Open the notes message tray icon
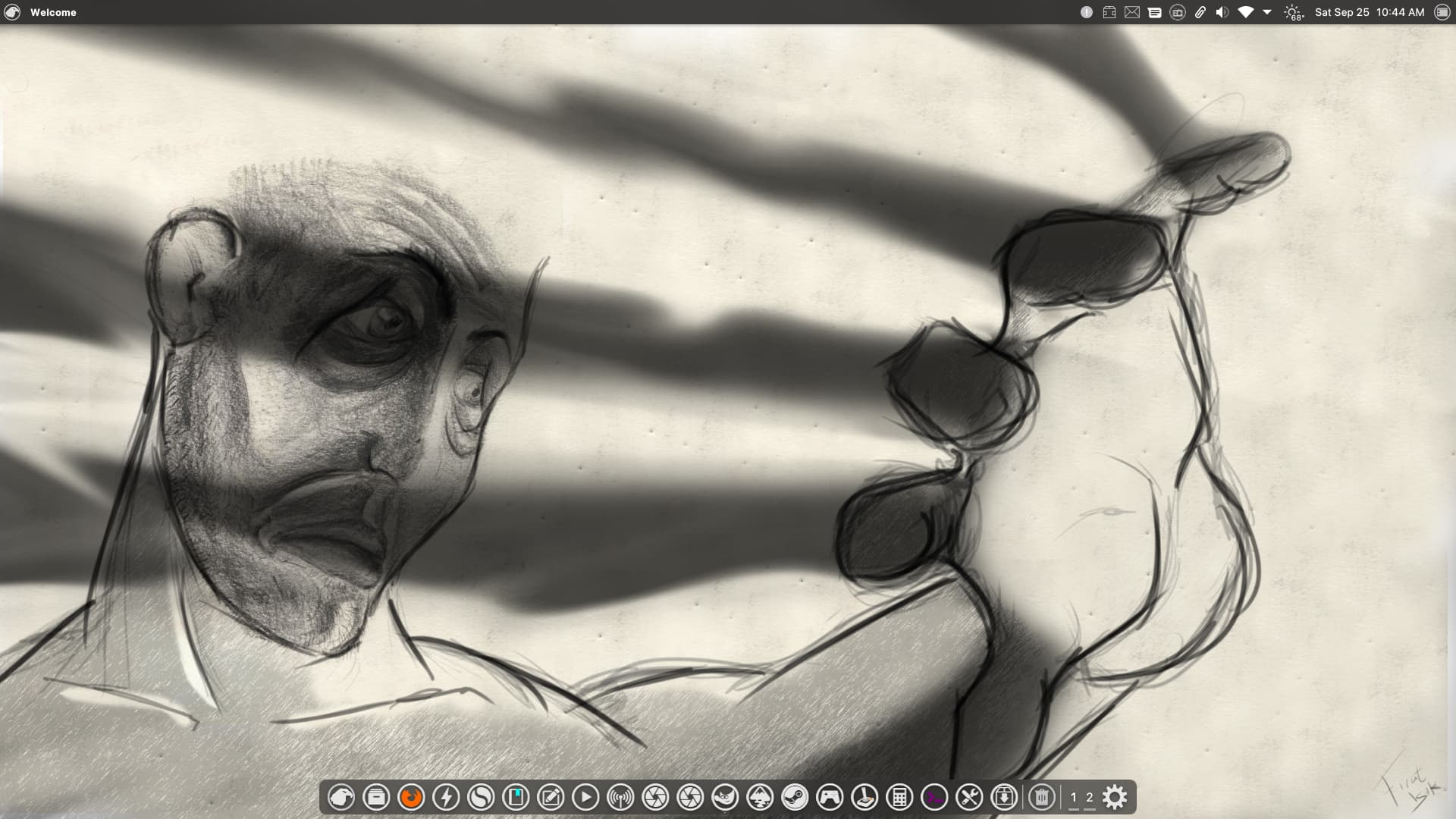This screenshot has height=819, width=1456. [x=1155, y=12]
